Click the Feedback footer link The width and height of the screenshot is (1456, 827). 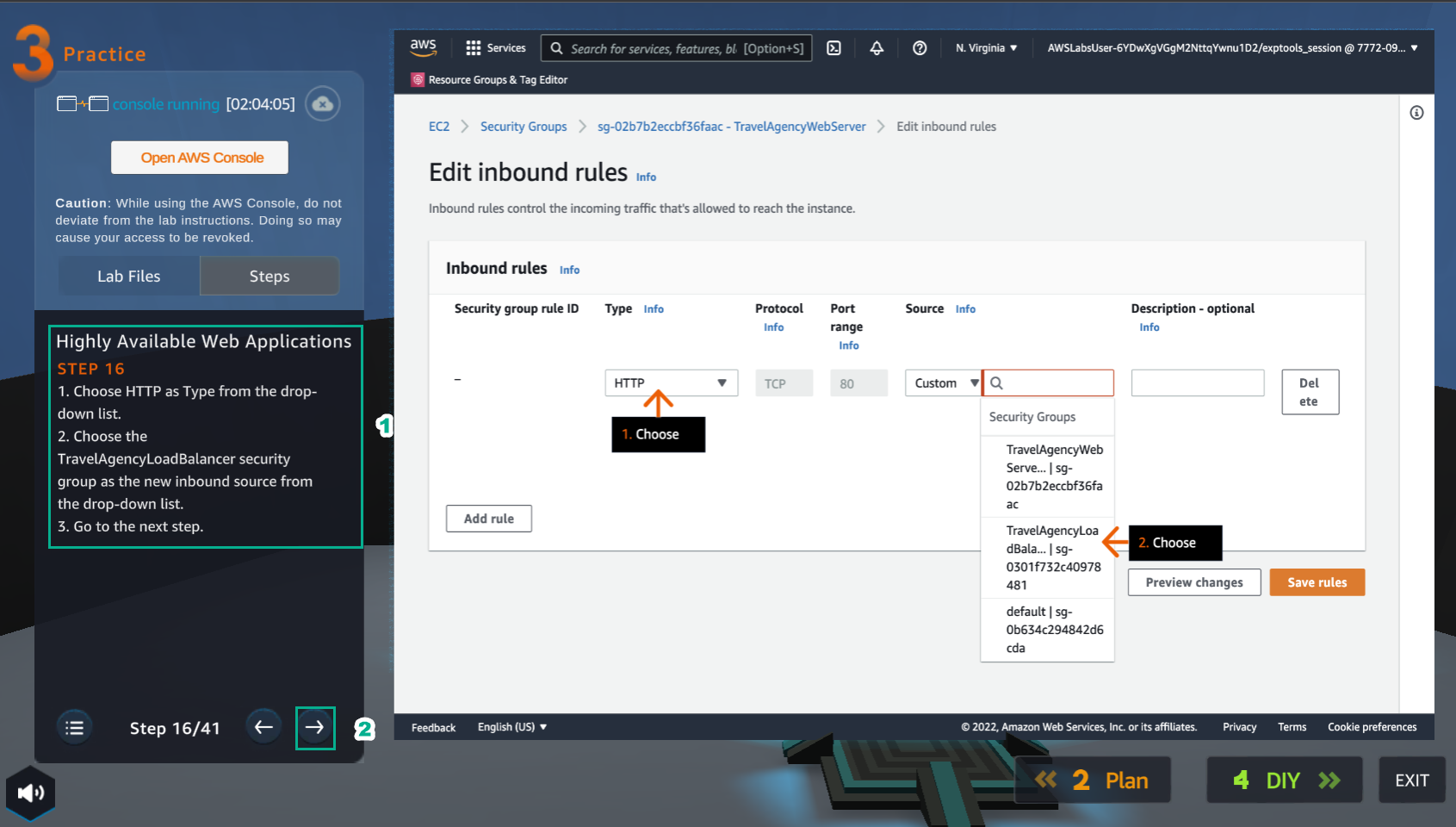(433, 728)
